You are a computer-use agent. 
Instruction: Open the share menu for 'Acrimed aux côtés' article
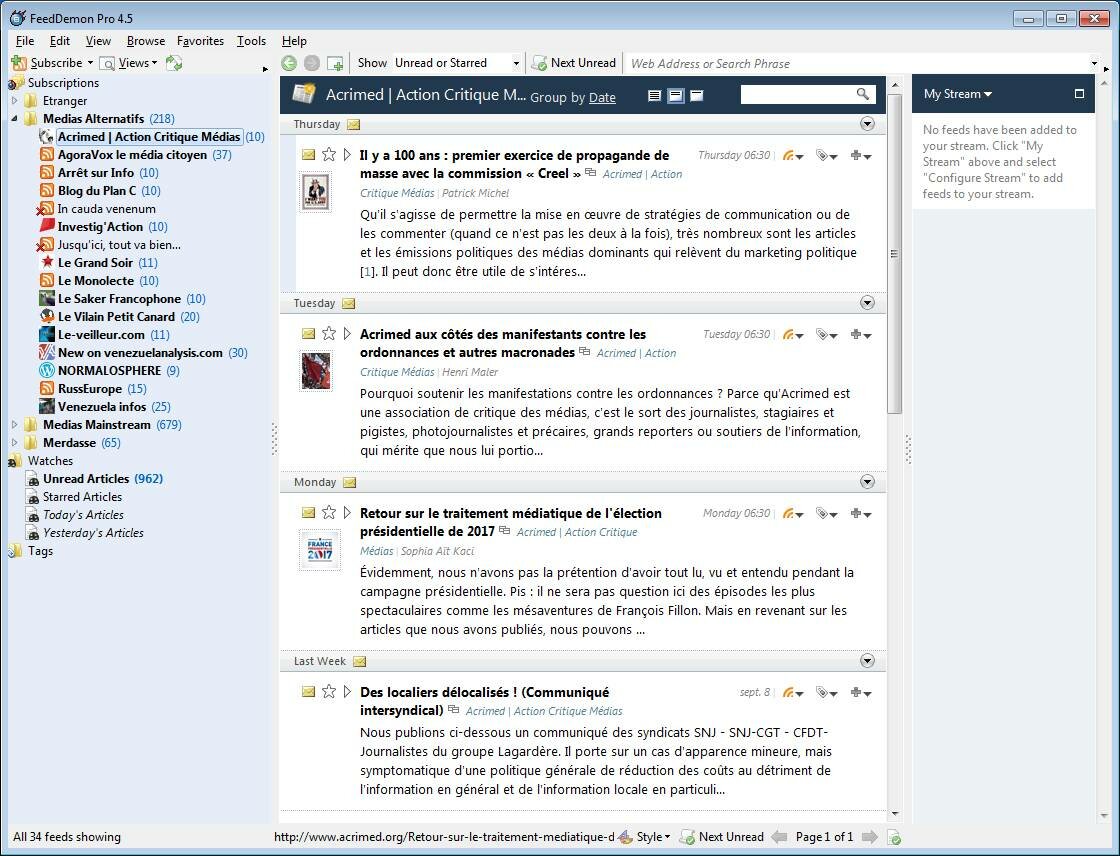[x=792, y=334]
